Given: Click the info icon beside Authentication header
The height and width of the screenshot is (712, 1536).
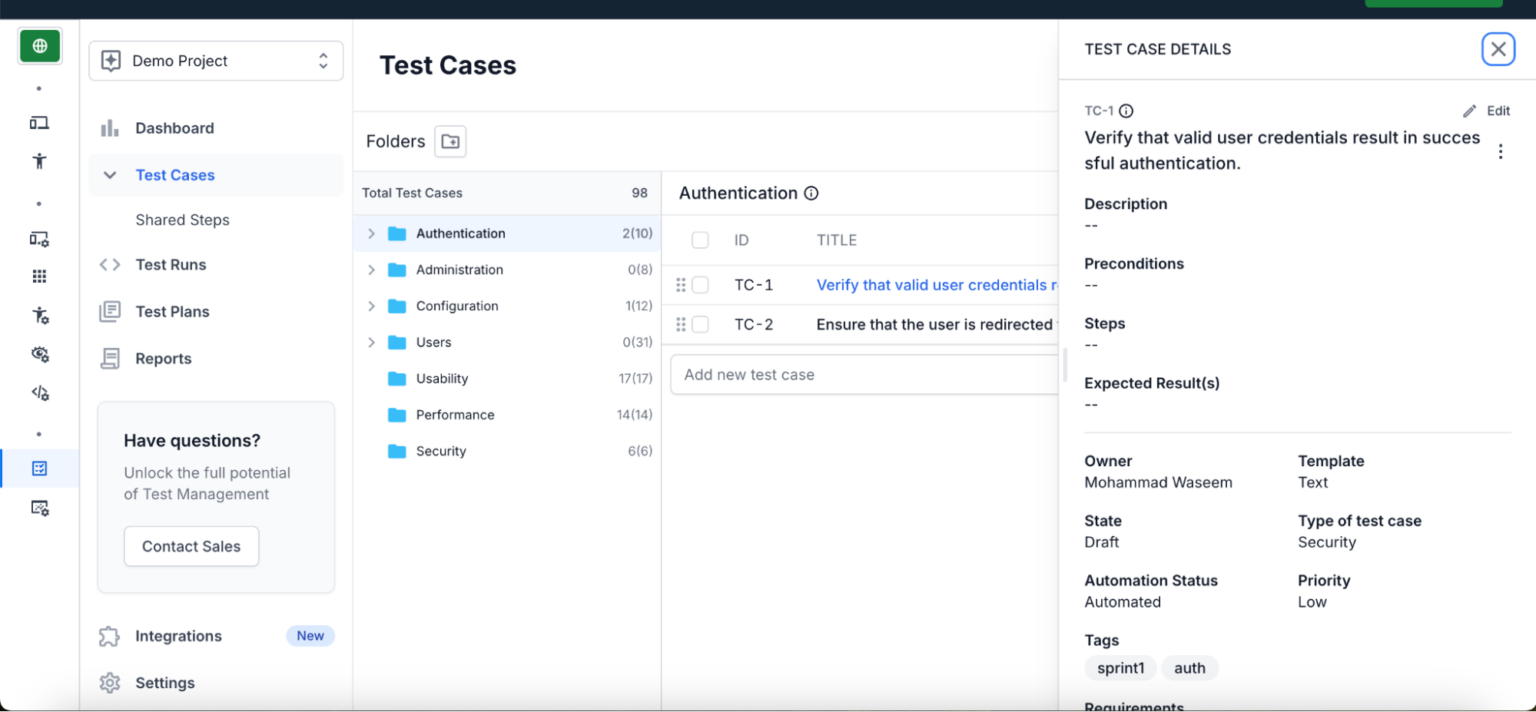Looking at the screenshot, I should click(x=810, y=192).
